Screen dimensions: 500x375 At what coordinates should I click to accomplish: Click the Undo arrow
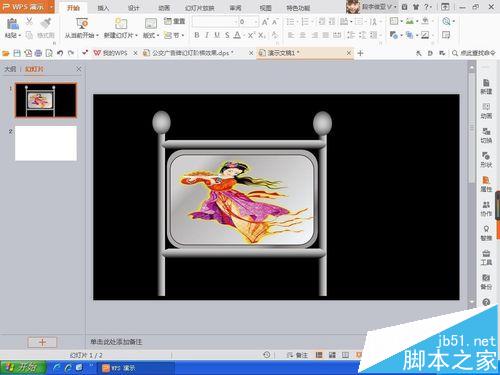60,53
